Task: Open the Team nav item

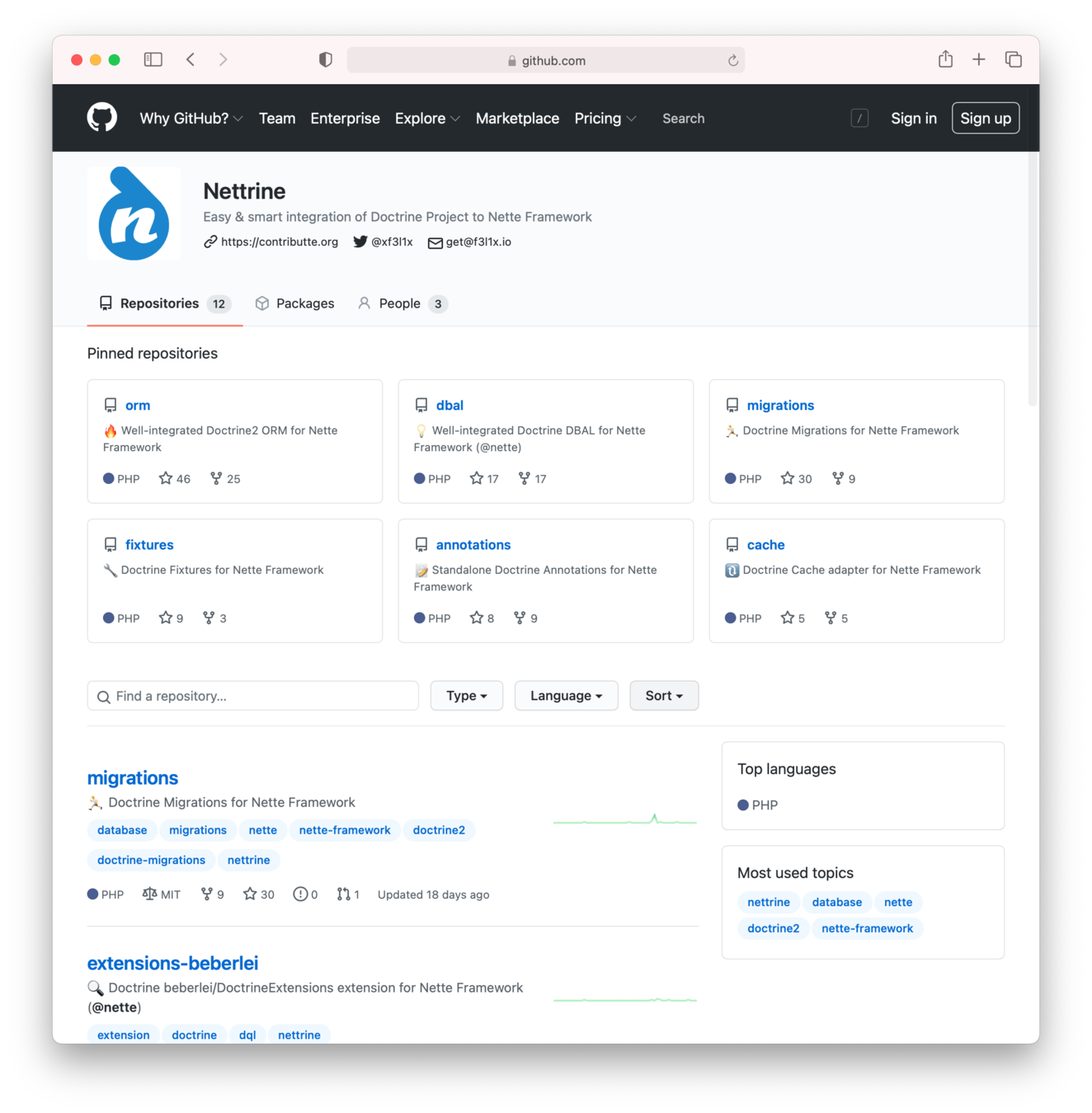Action: click(x=277, y=118)
